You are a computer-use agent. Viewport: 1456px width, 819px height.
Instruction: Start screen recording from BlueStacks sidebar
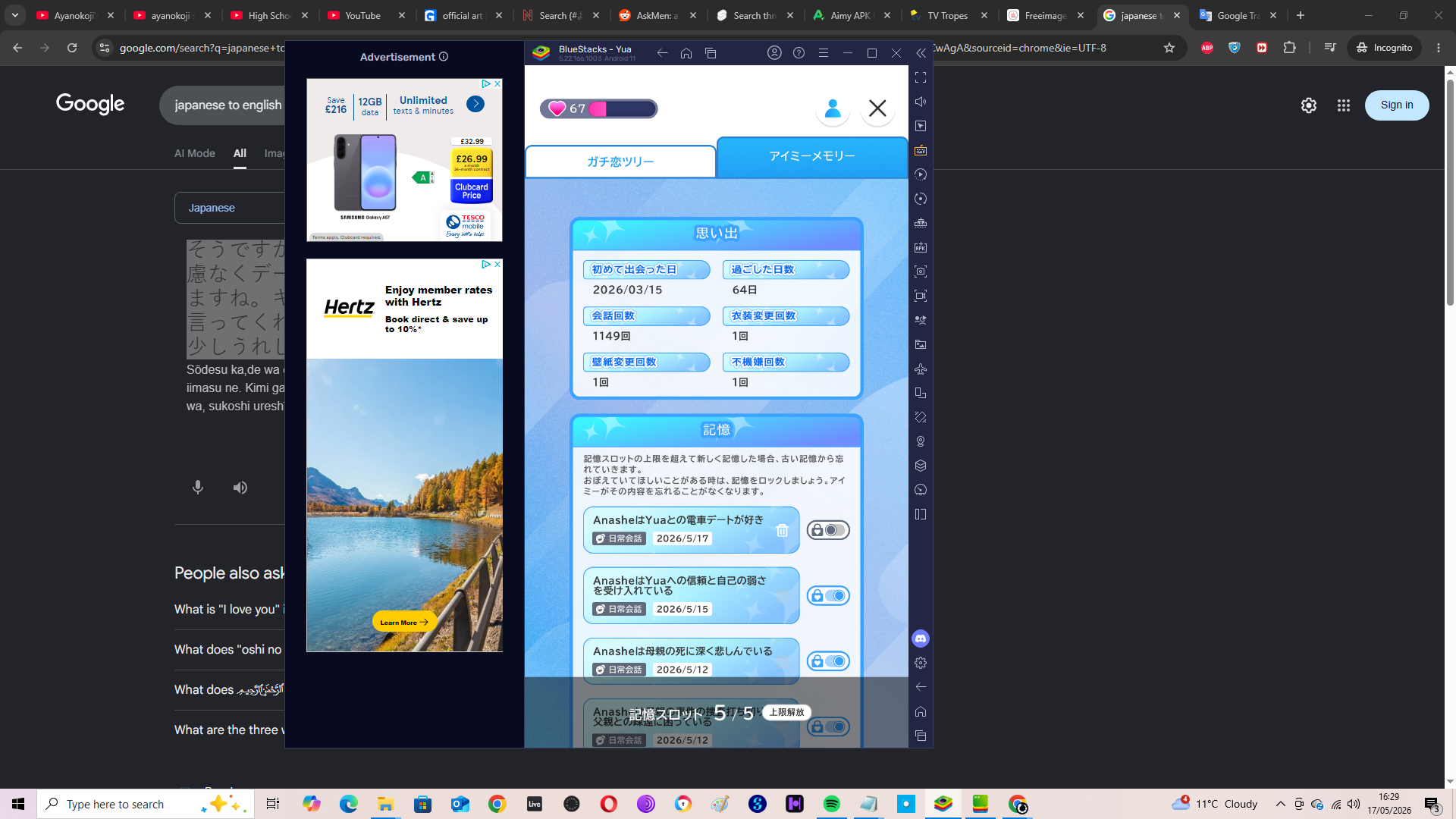click(x=921, y=296)
